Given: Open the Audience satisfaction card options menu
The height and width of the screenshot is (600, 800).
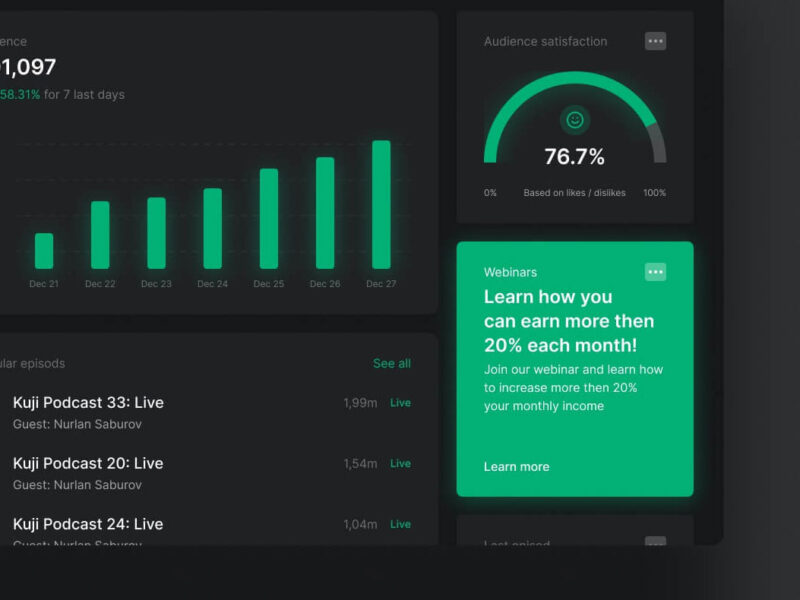Looking at the screenshot, I should click(x=655, y=41).
